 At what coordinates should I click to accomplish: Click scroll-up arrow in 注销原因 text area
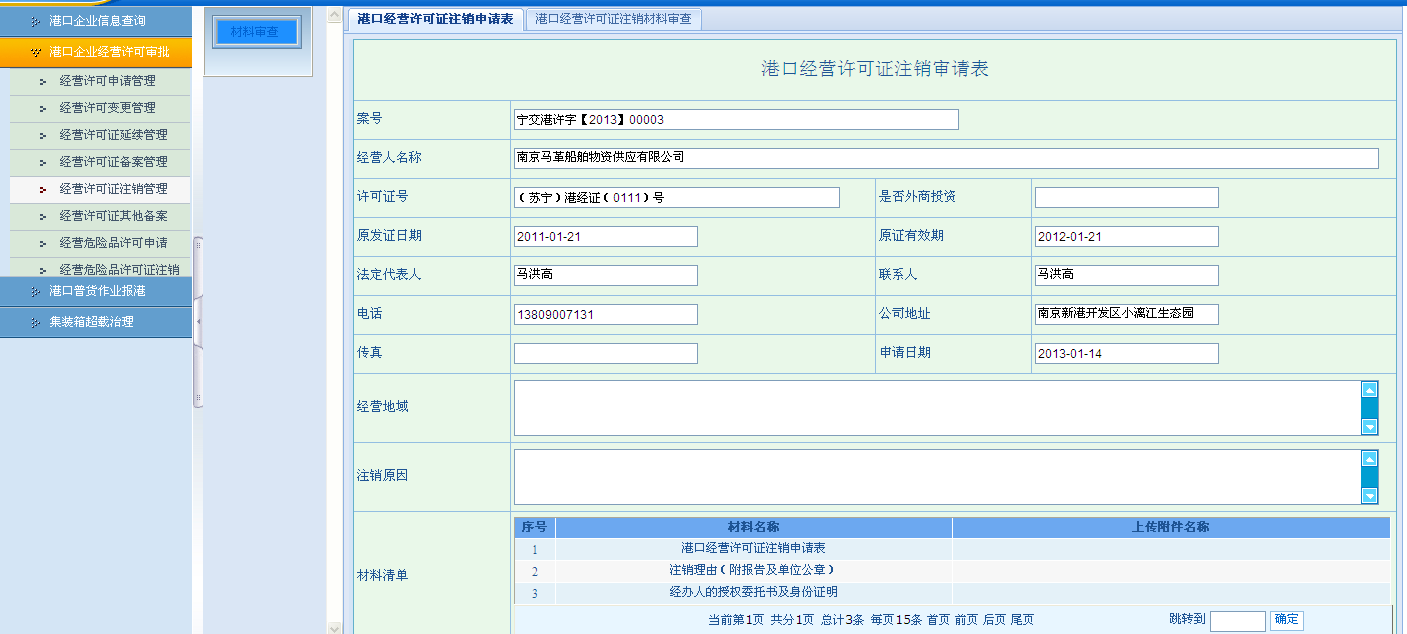tap(1369, 458)
